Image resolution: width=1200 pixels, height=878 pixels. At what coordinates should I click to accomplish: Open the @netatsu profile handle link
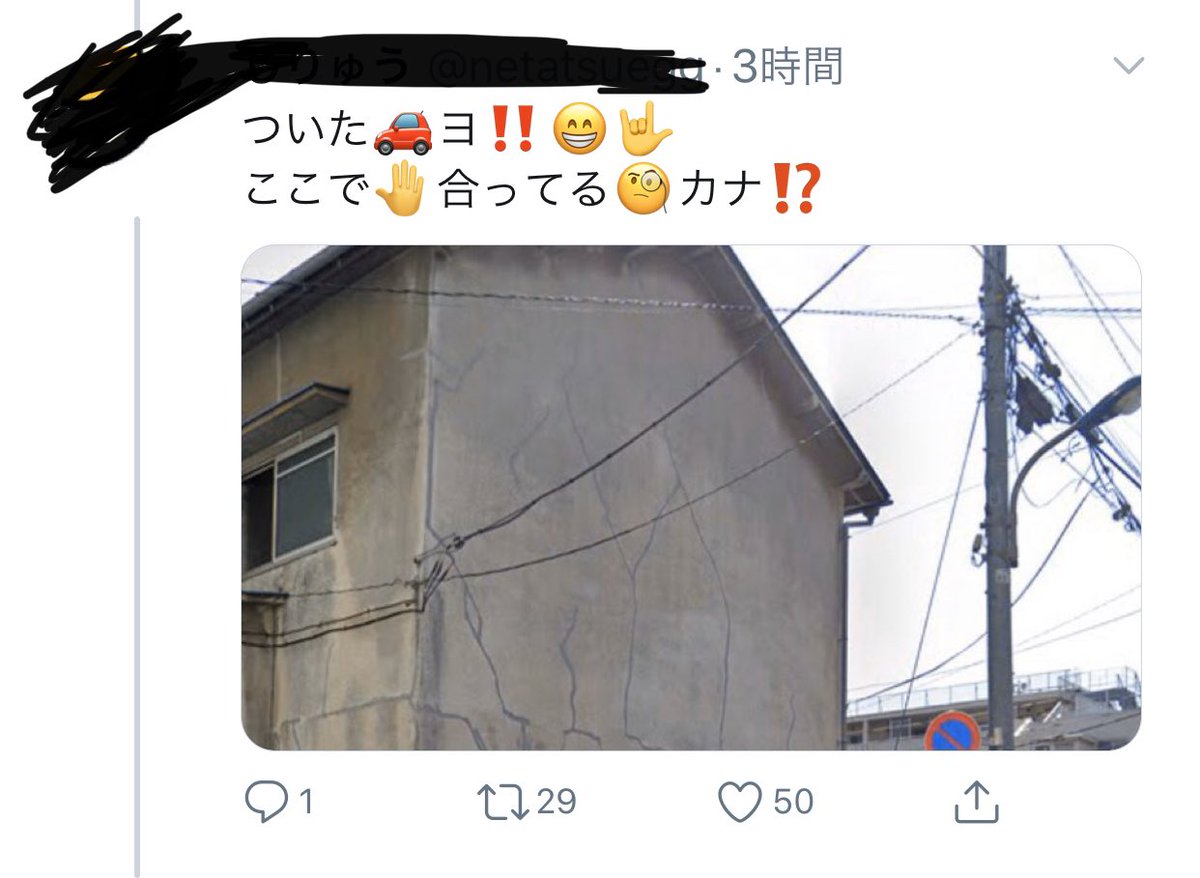pyautogui.click(x=568, y=68)
